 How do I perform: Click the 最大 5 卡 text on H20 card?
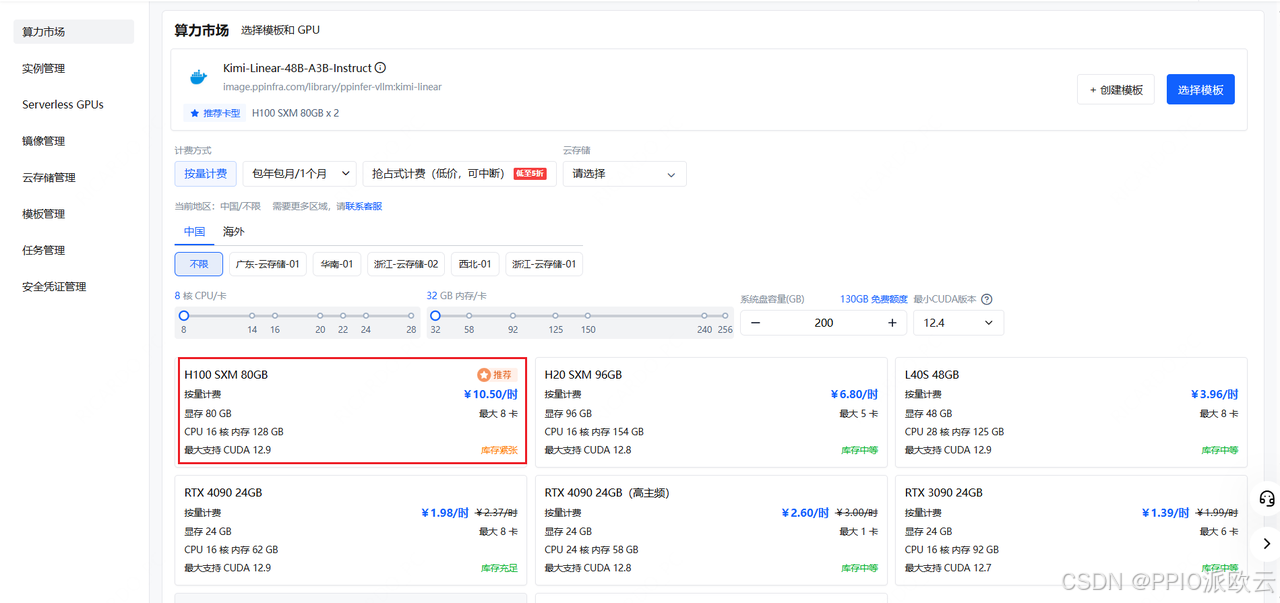point(859,413)
